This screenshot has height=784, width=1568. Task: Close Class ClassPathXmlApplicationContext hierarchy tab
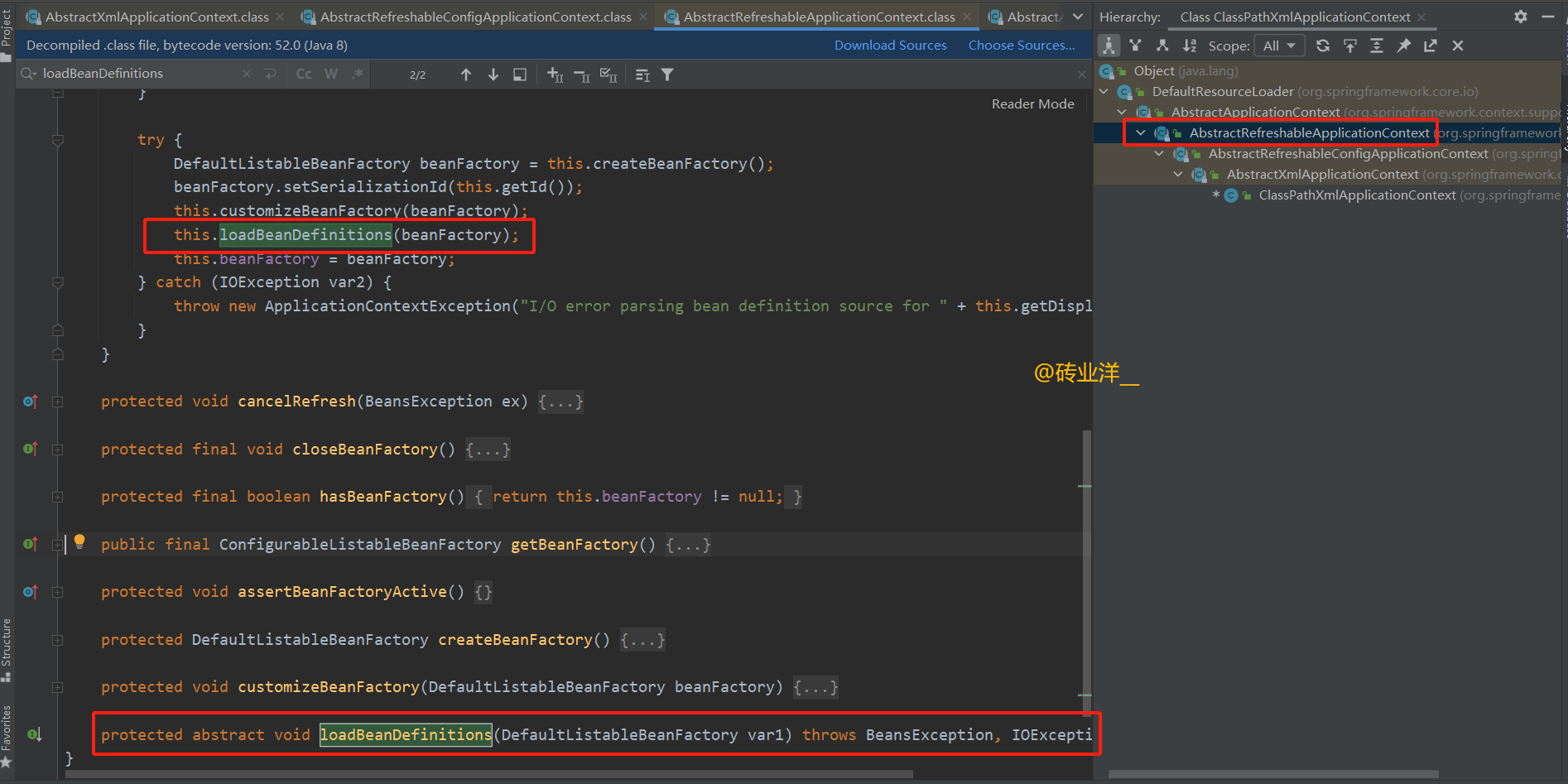click(1421, 17)
